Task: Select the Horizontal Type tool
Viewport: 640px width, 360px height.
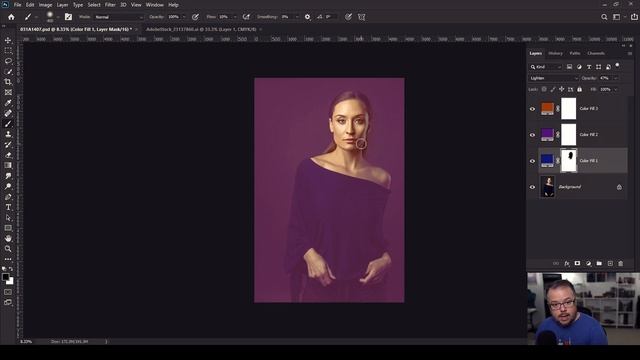Action: coord(8,207)
